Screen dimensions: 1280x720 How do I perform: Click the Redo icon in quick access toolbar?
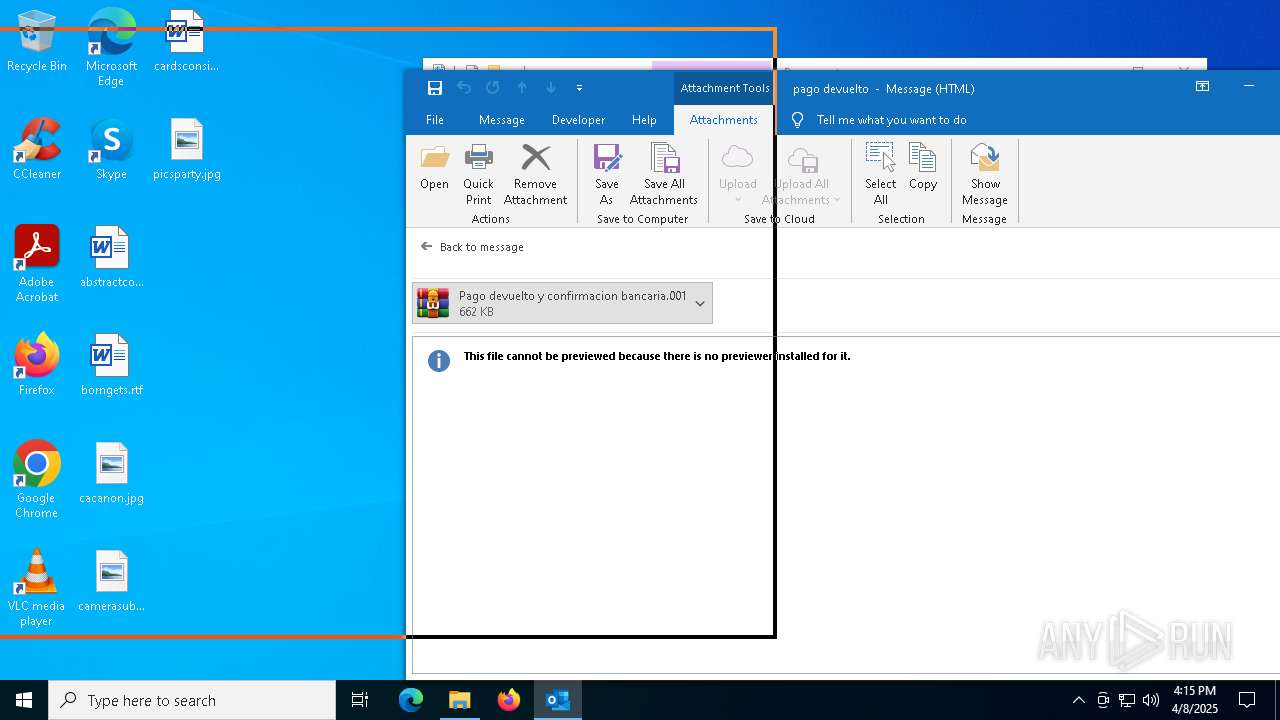click(493, 88)
